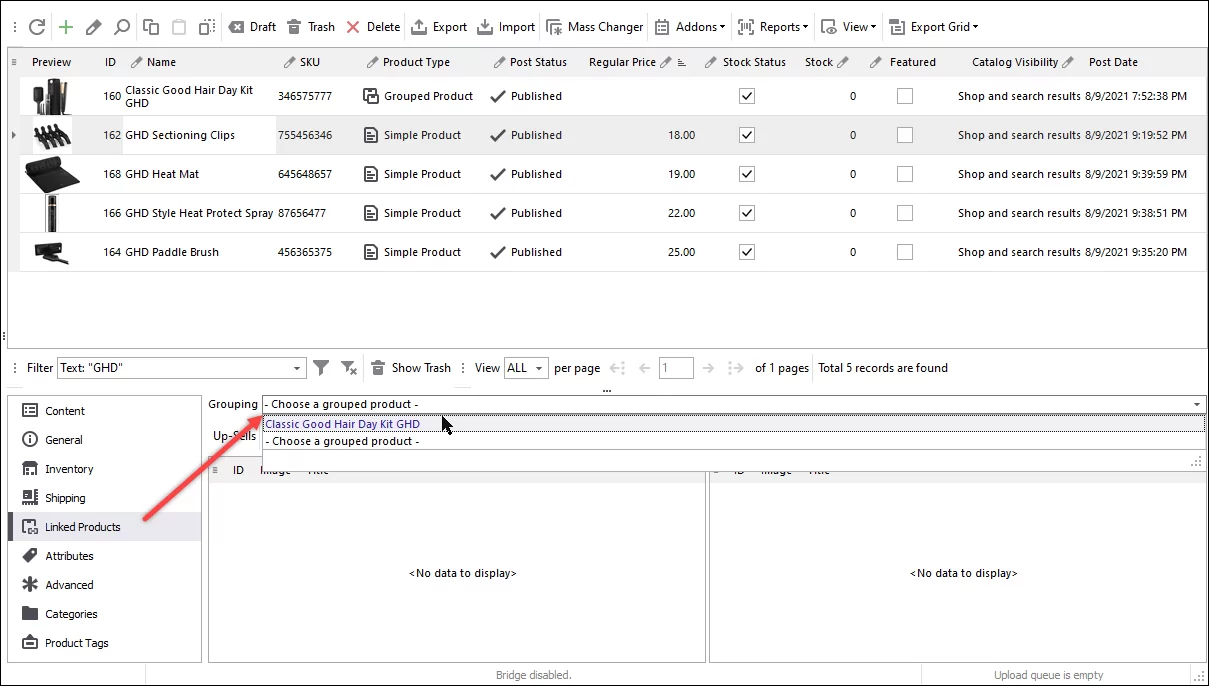Open the Up-Sells tab
The width and height of the screenshot is (1209, 686).
tap(233, 435)
